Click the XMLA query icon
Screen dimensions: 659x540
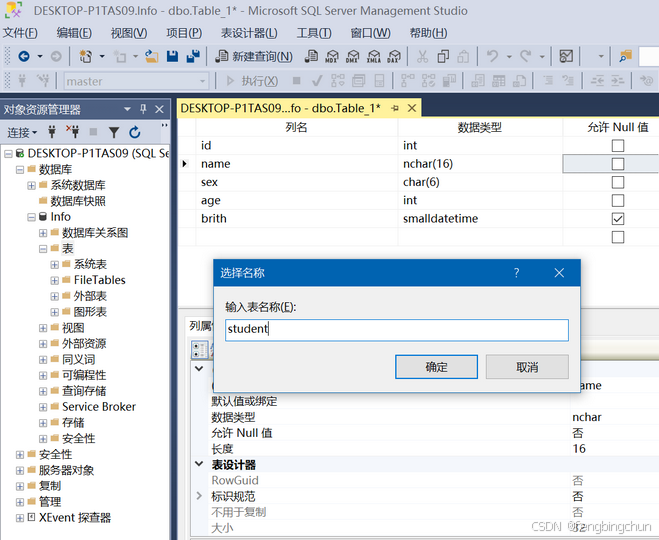click(373, 56)
